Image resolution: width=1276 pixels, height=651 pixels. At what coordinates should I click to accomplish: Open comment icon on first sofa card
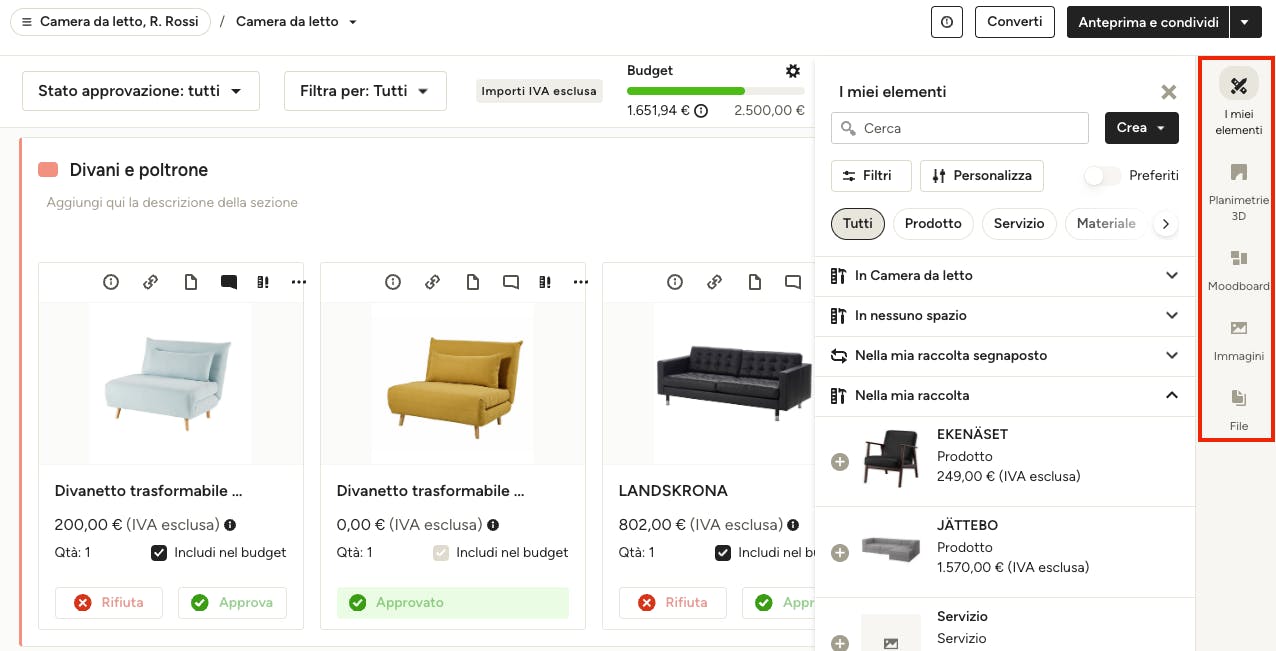(x=229, y=283)
